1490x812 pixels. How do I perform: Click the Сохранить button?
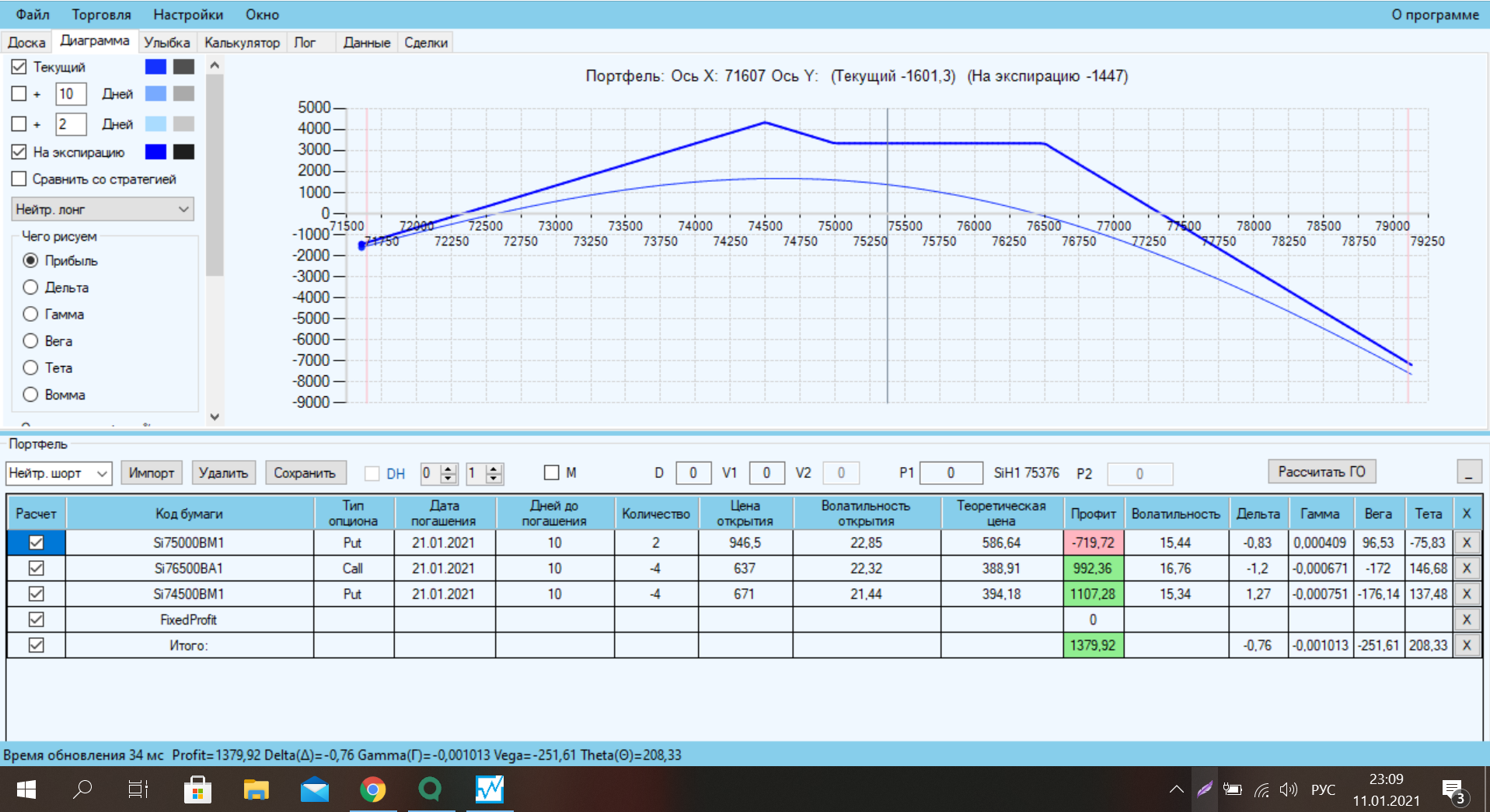tap(305, 472)
